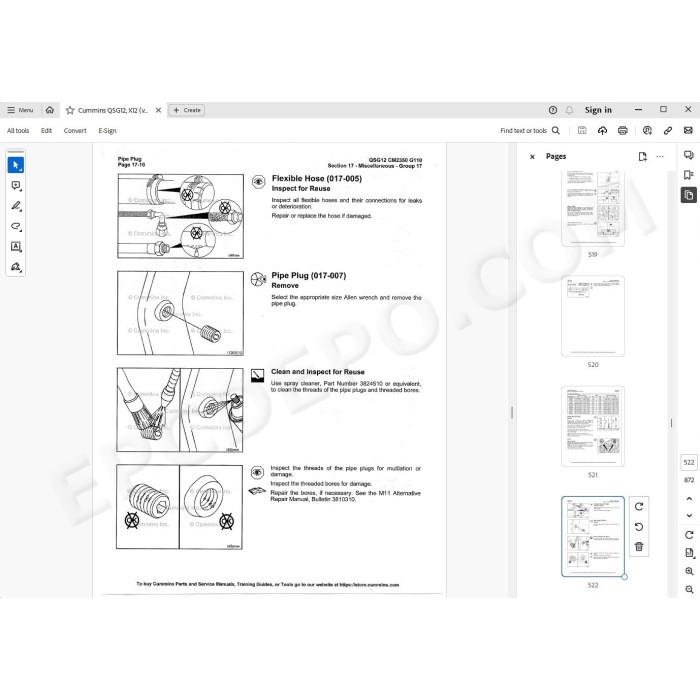Star the Cummins QSG12 document tab
Viewport: 700px width, 700px height.
click(70, 110)
